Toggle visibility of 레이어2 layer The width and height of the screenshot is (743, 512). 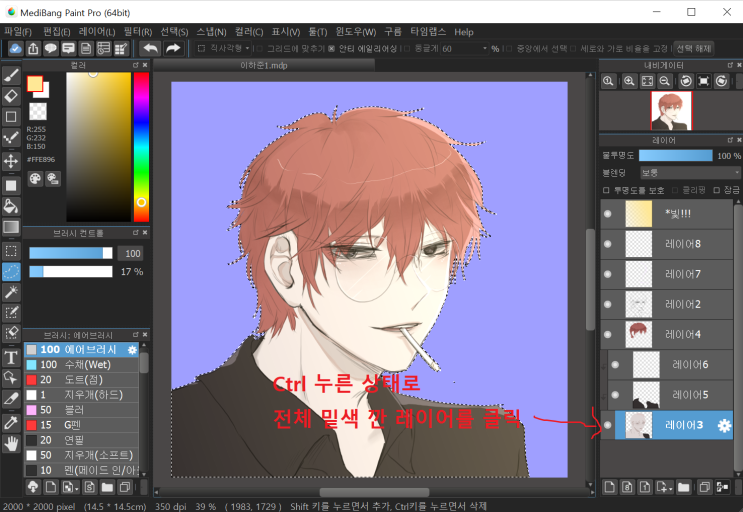[x=607, y=304]
